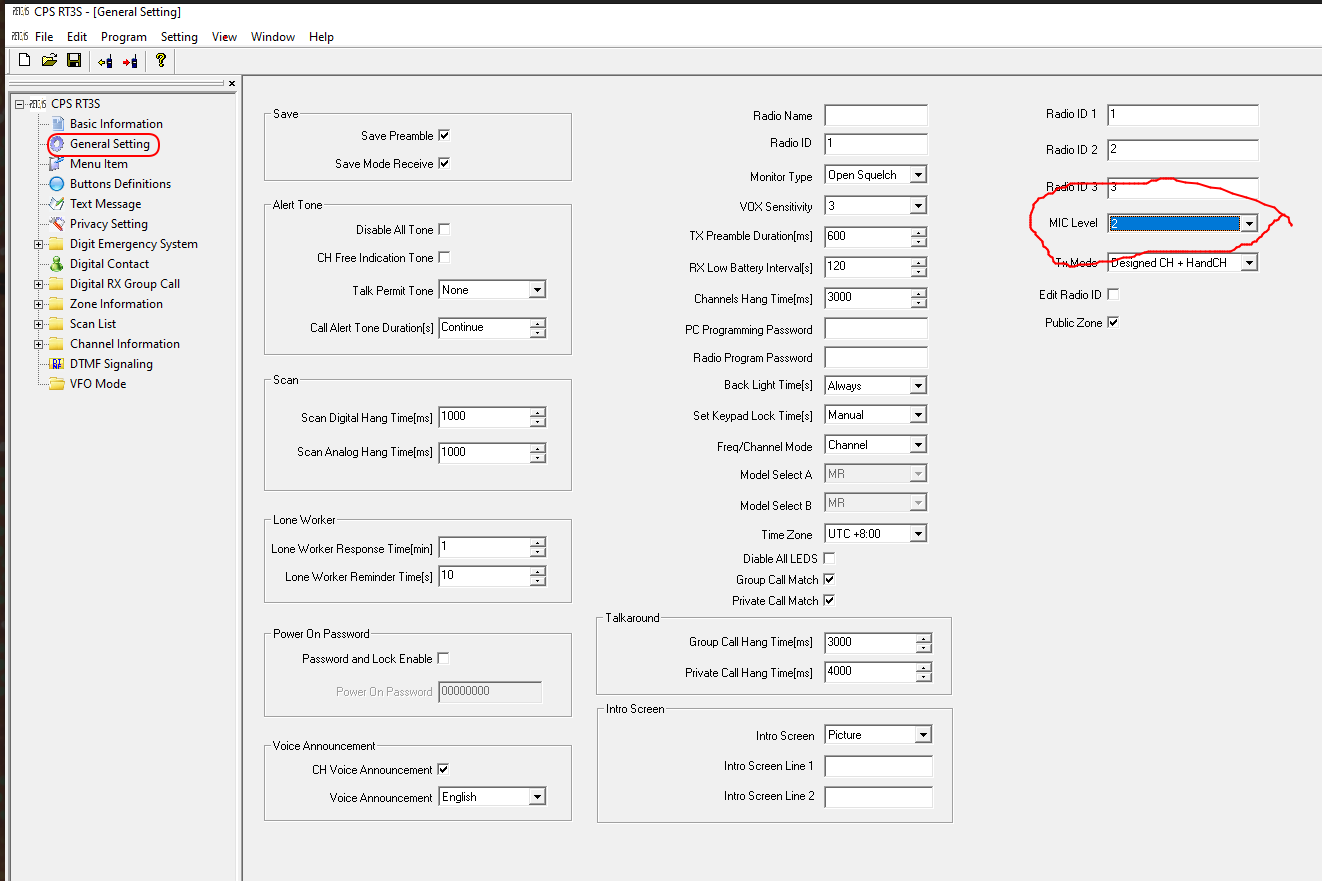Open the MIC Level dropdown

(1248, 224)
